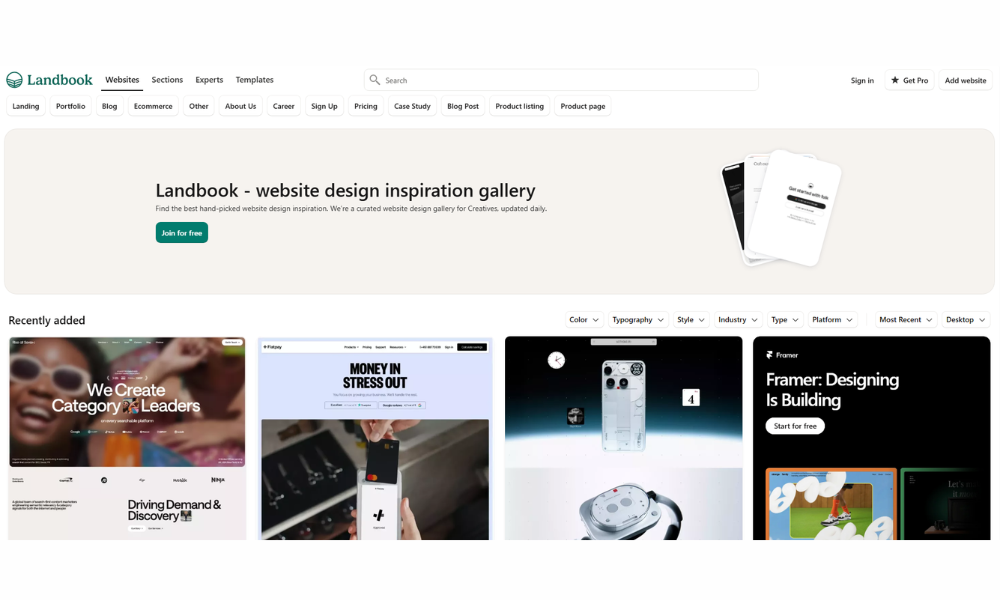Click the Sign in link

point(862,80)
